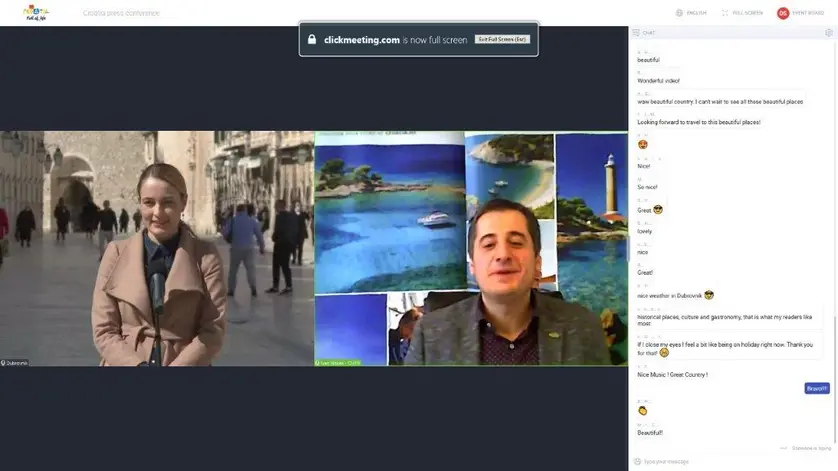Image resolution: width=838 pixels, height=471 pixels.
Task: Click the Croatia Full of Life logo
Action: tap(36, 13)
